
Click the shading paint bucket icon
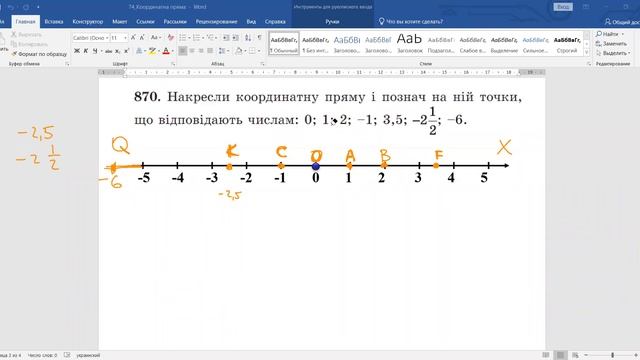click(x=238, y=51)
